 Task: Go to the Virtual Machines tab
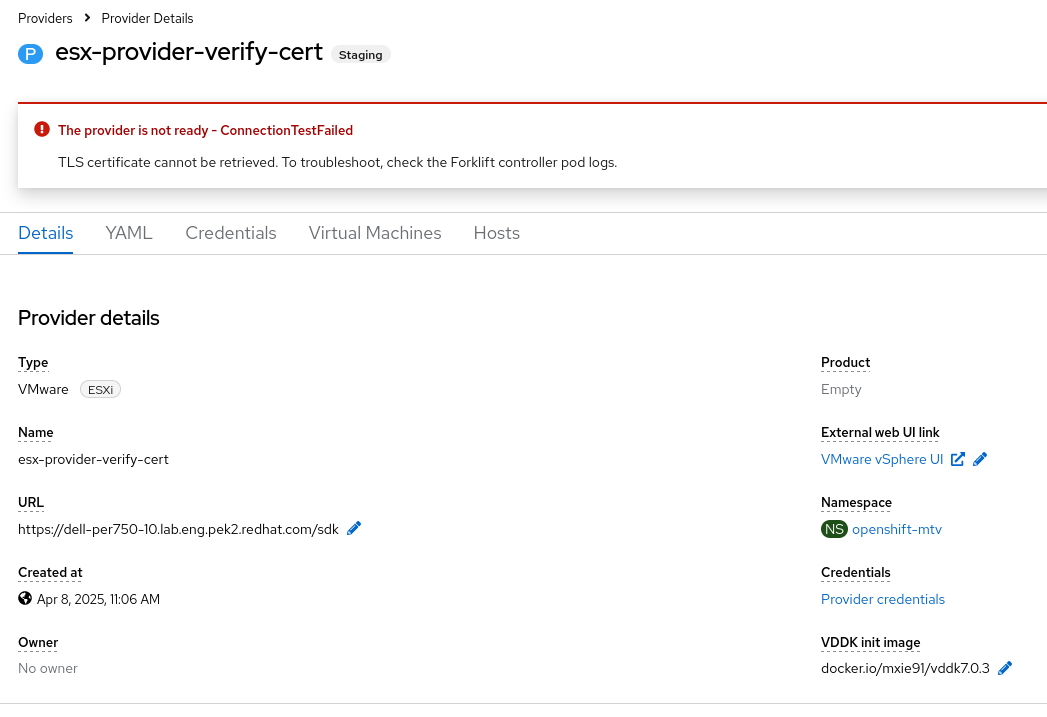pyautogui.click(x=375, y=233)
